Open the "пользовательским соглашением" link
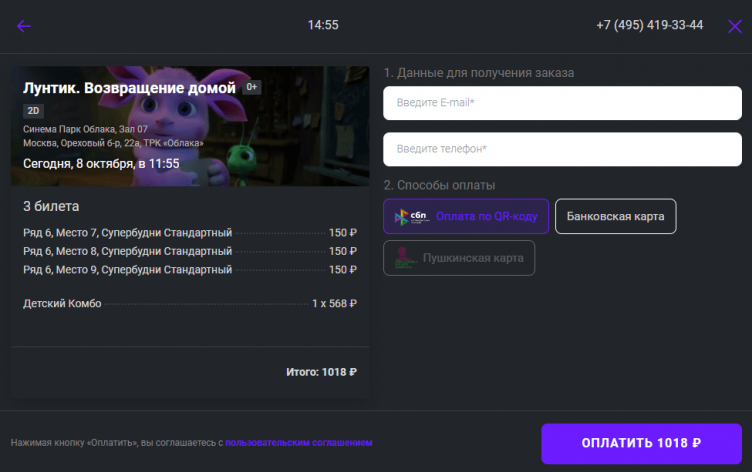 tap(298, 442)
